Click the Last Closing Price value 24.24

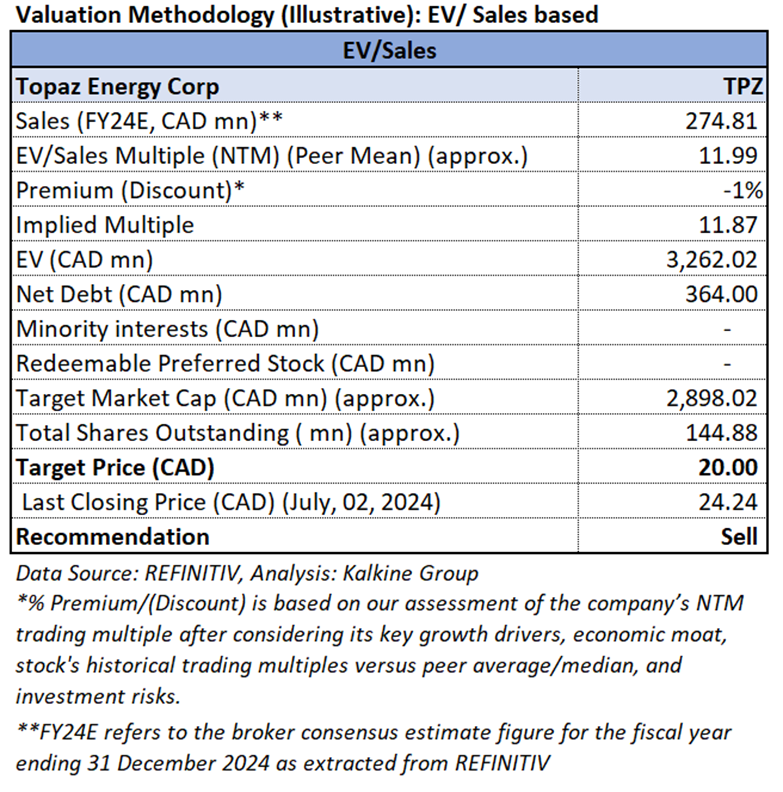tap(727, 502)
